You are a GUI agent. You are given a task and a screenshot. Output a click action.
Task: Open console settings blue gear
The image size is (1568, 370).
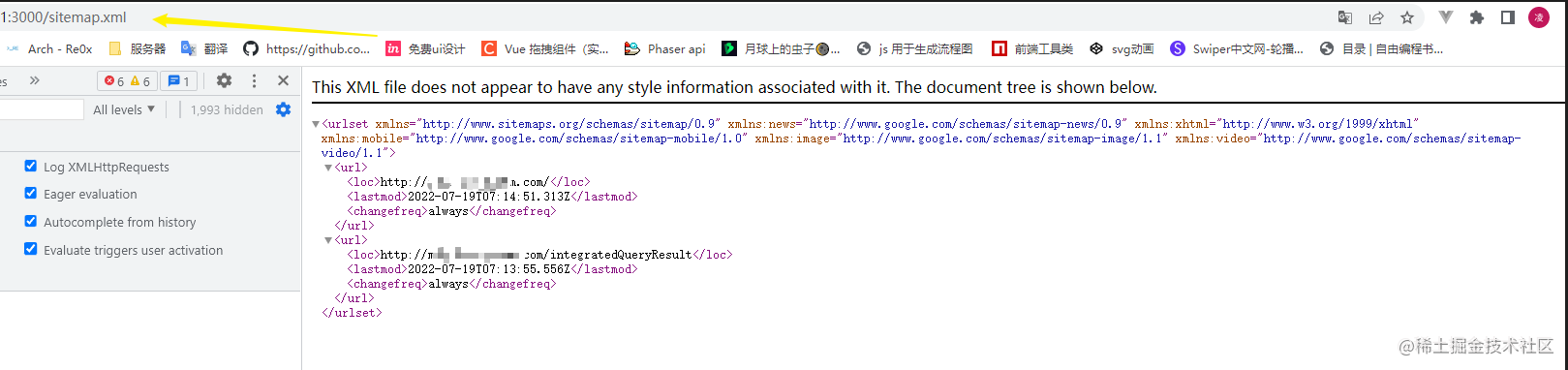[x=283, y=109]
